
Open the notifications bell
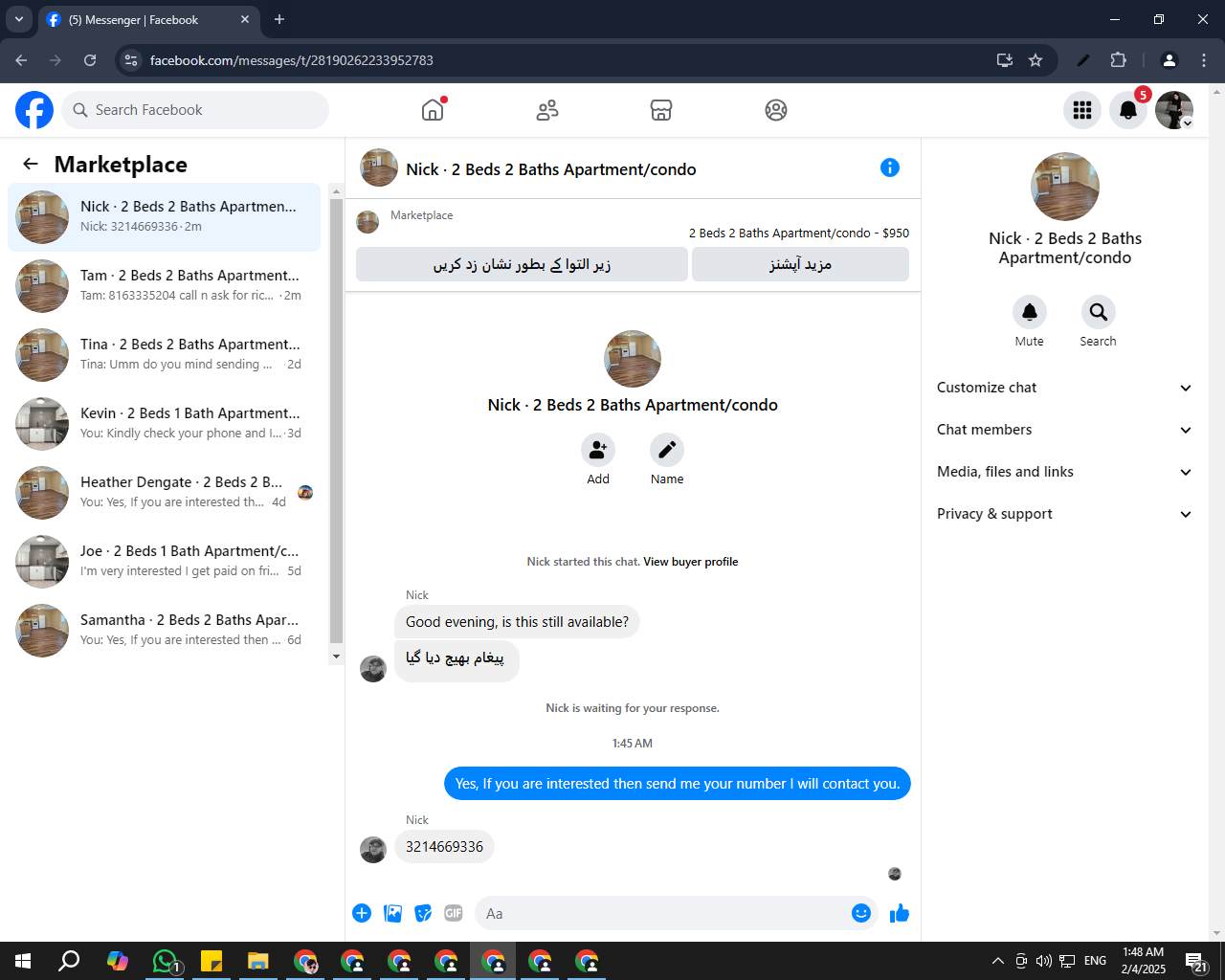[x=1128, y=110]
